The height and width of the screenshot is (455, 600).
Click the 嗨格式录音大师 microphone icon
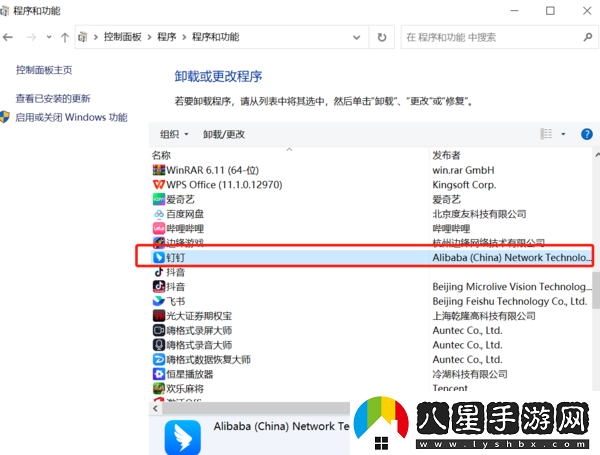coord(159,345)
